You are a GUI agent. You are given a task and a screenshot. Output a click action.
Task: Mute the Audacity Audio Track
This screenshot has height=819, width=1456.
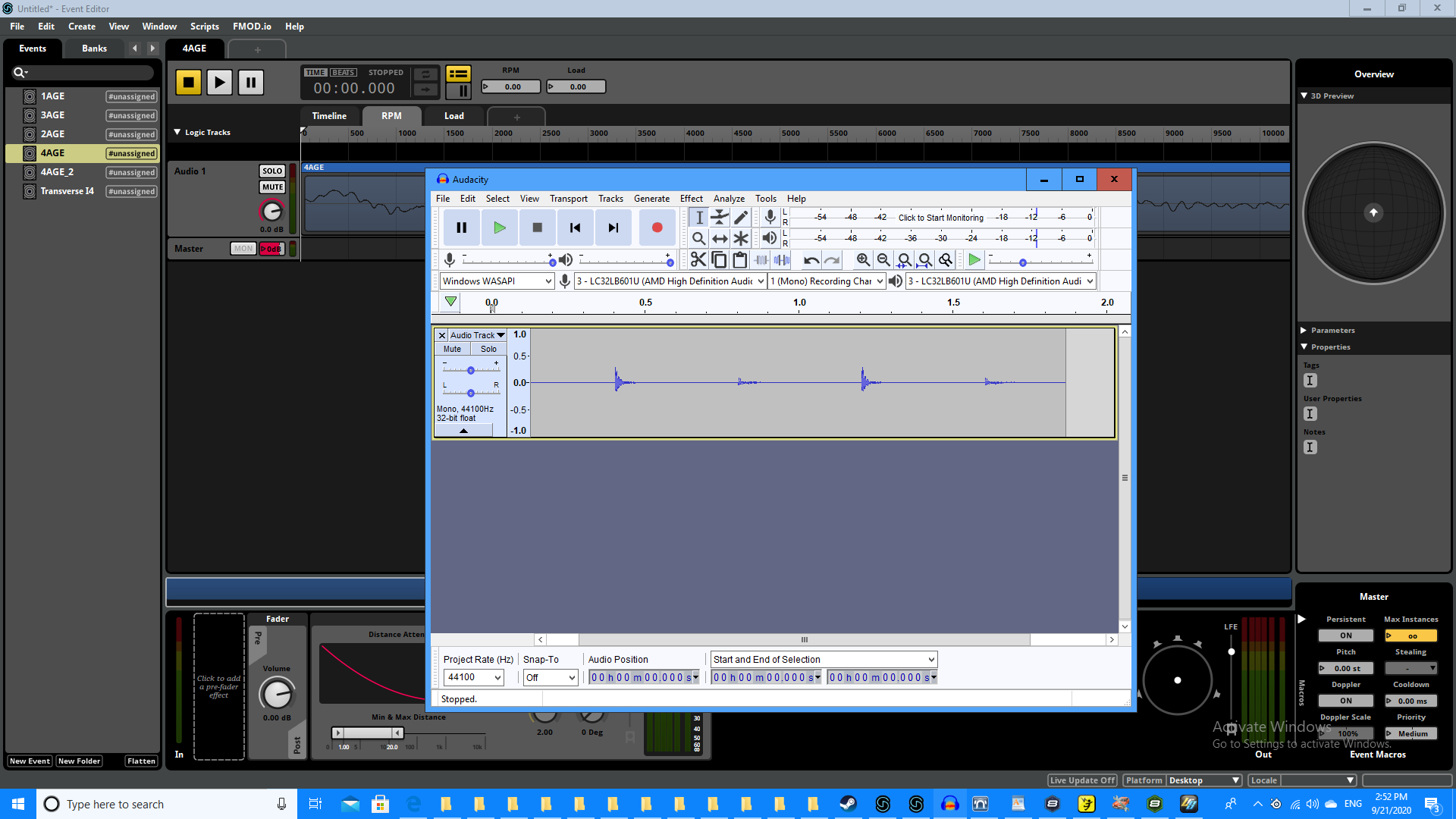(x=453, y=349)
